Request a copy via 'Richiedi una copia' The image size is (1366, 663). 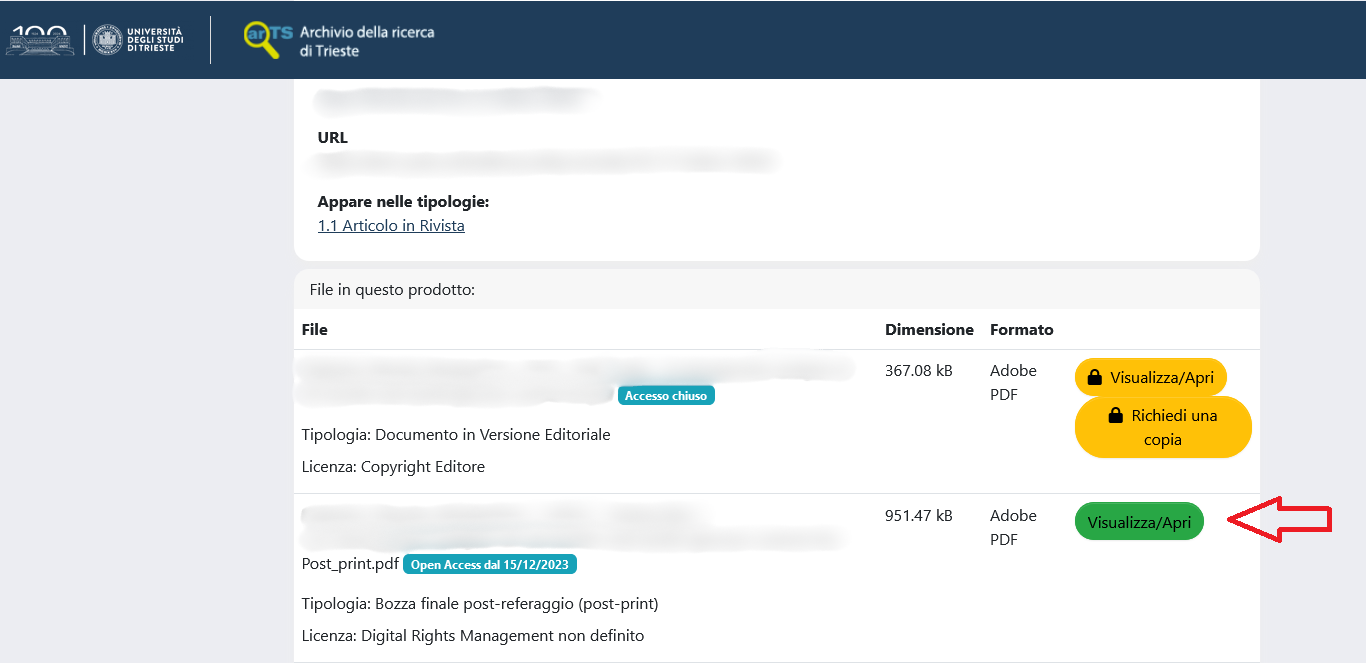1163,428
